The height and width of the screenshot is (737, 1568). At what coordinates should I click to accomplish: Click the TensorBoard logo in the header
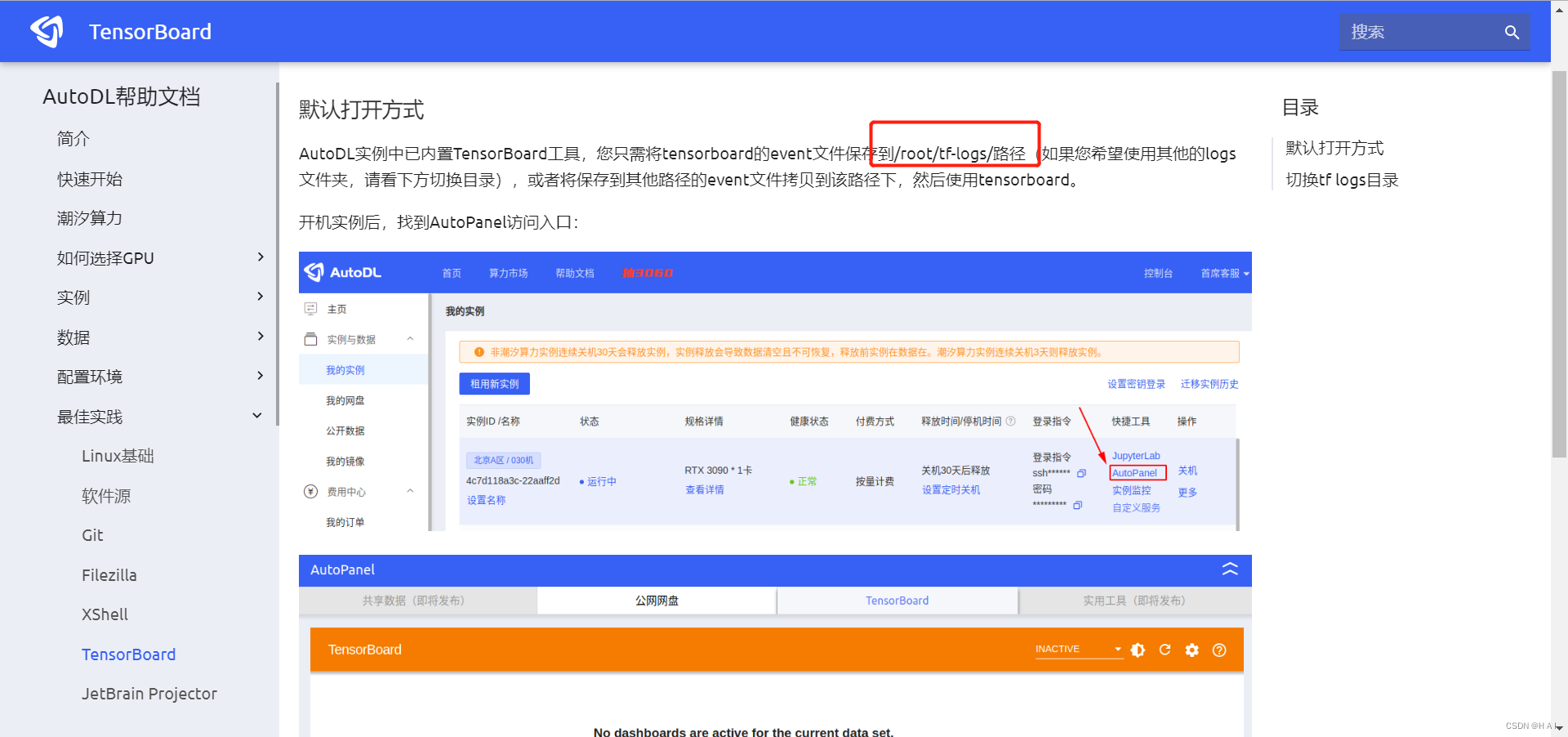(x=47, y=31)
